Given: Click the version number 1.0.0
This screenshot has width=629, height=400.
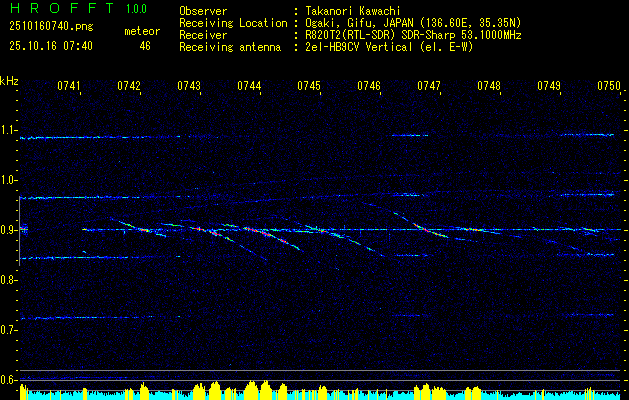Looking at the screenshot, I should (x=136, y=9).
